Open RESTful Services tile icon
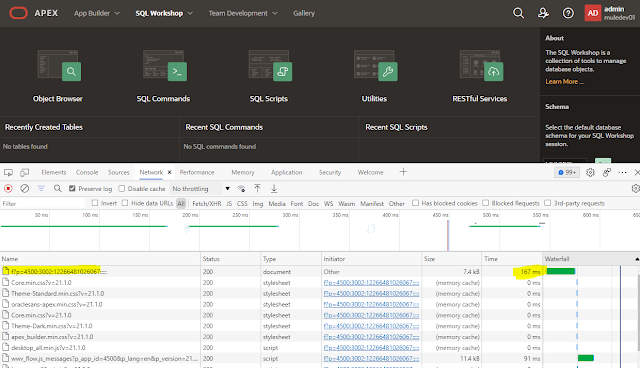 click(x=481, y=65)
